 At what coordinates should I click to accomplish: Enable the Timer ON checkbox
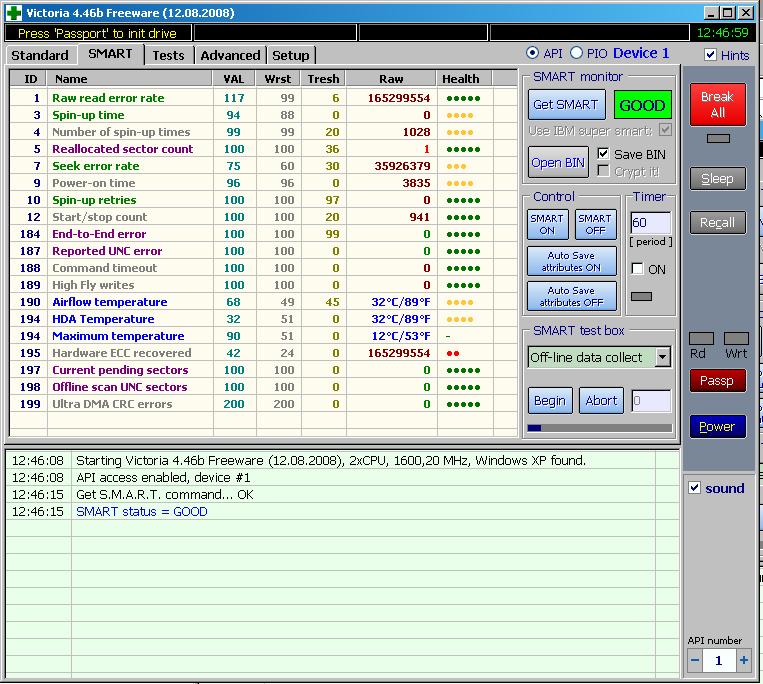[637, 269]
